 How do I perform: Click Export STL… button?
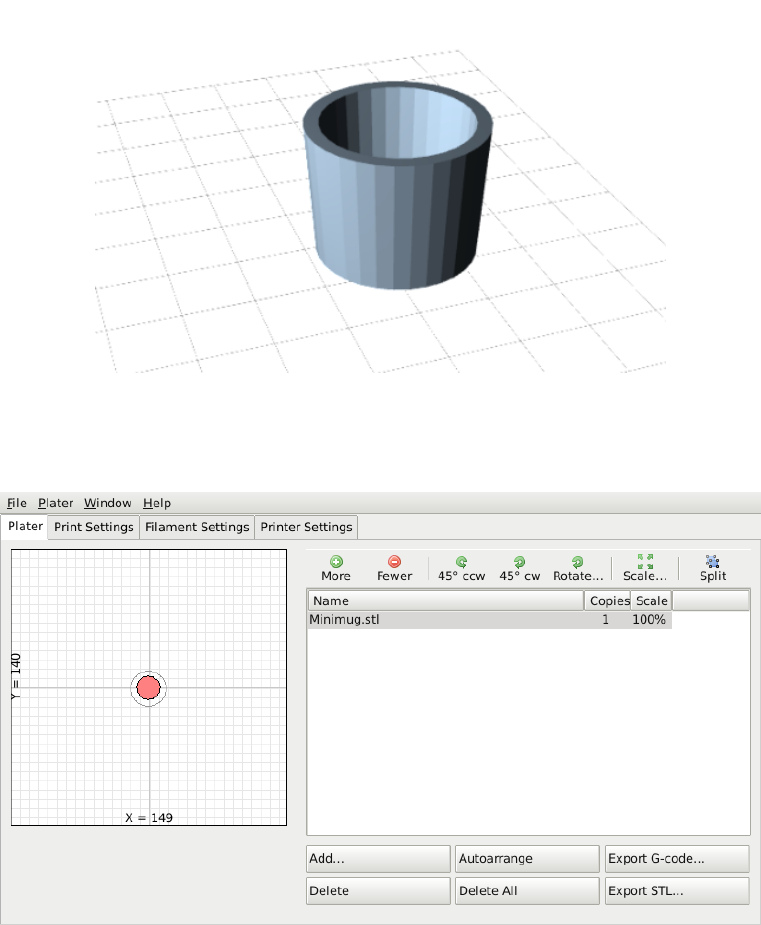point(677,891)
